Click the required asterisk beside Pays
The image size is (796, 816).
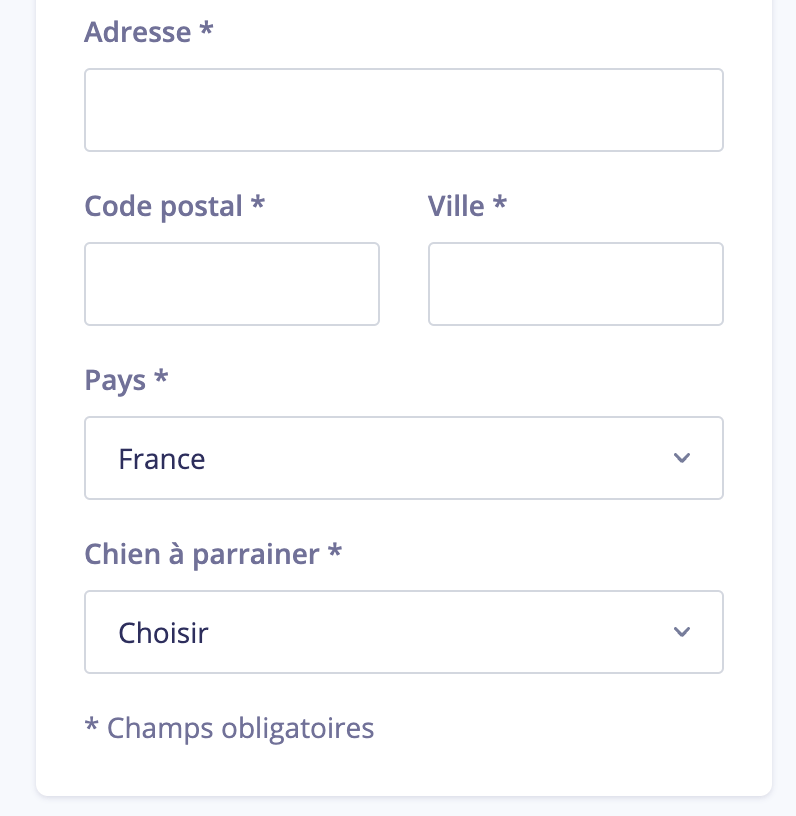(x=161, y=377)
